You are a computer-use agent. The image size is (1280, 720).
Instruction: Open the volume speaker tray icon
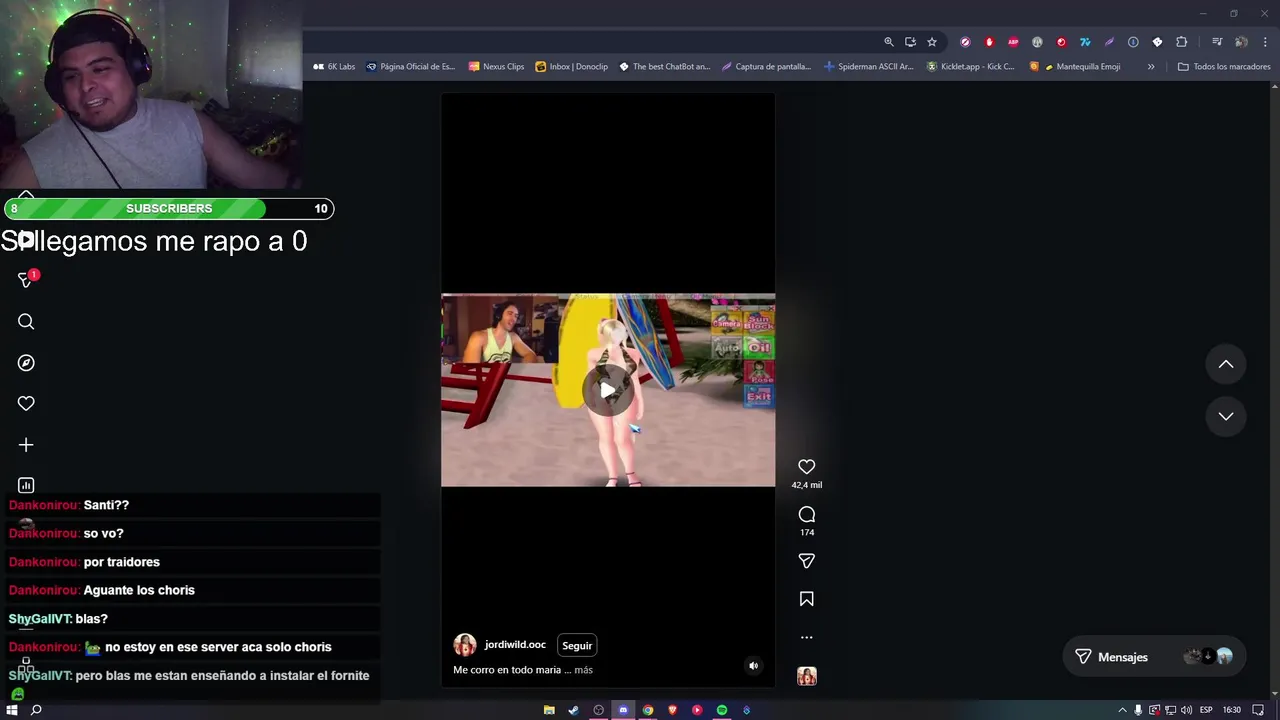(1185, 710)
